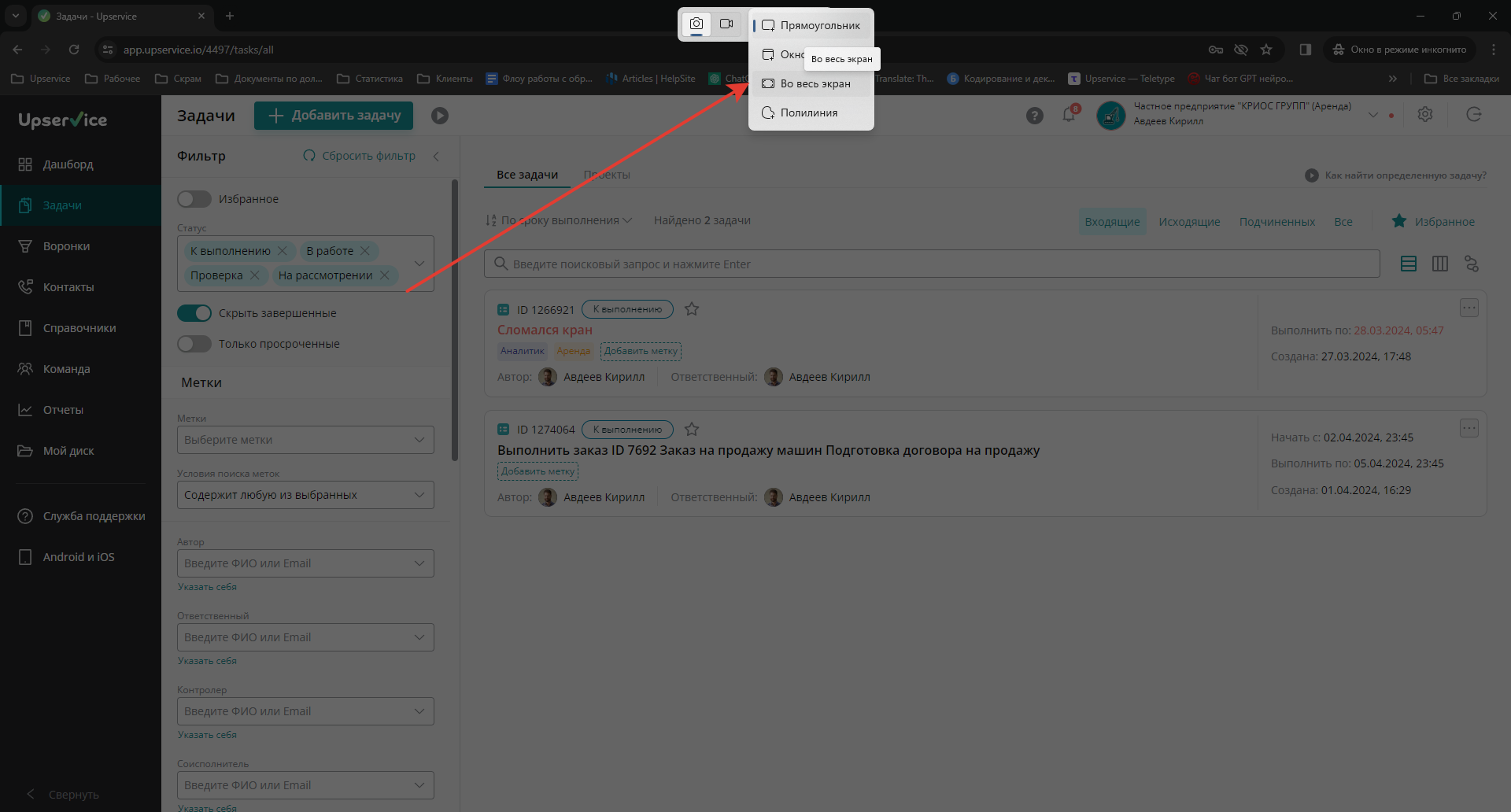Remove 'На рассмотрении' status chip
The image size is (1511, 812).
(385, 275)
